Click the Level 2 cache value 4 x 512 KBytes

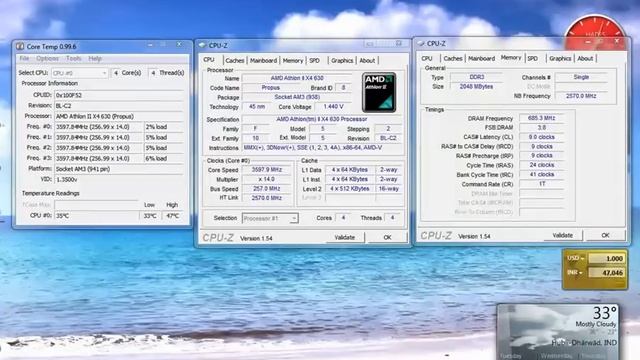coord(349,189)
